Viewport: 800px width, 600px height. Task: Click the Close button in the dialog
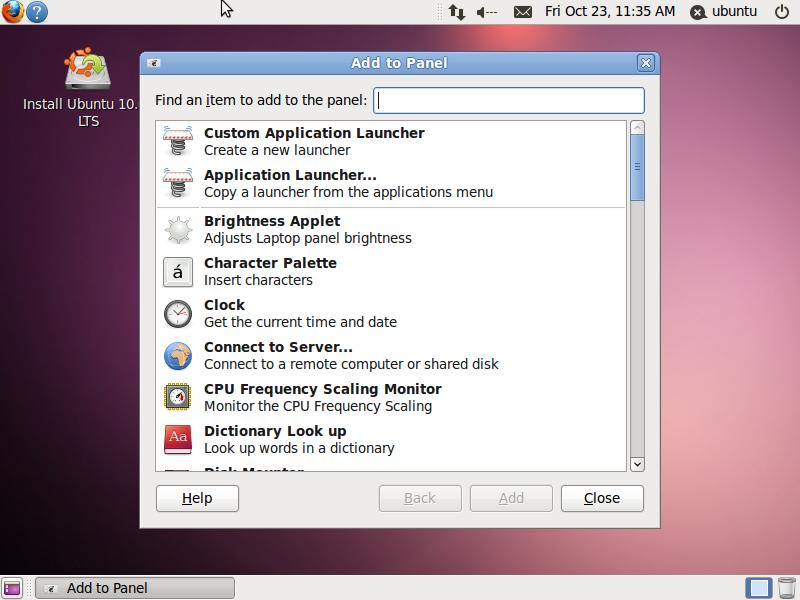[602, 498]
